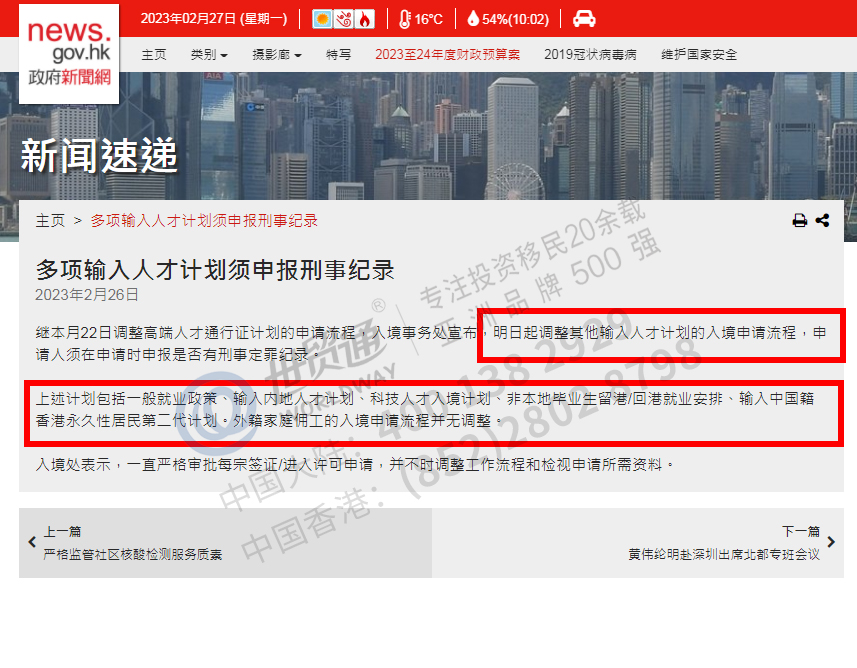Click the fire danger warning icon
Image resolution: width=857 pixels, height=668 pixels.
(365, 19)
